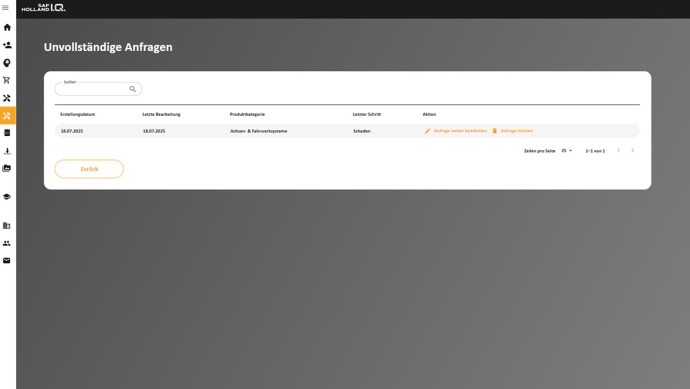Click the Unvollständige Anfragen heading
The width and height of the screenshot is (690, 389).
[x=108, y=47]
